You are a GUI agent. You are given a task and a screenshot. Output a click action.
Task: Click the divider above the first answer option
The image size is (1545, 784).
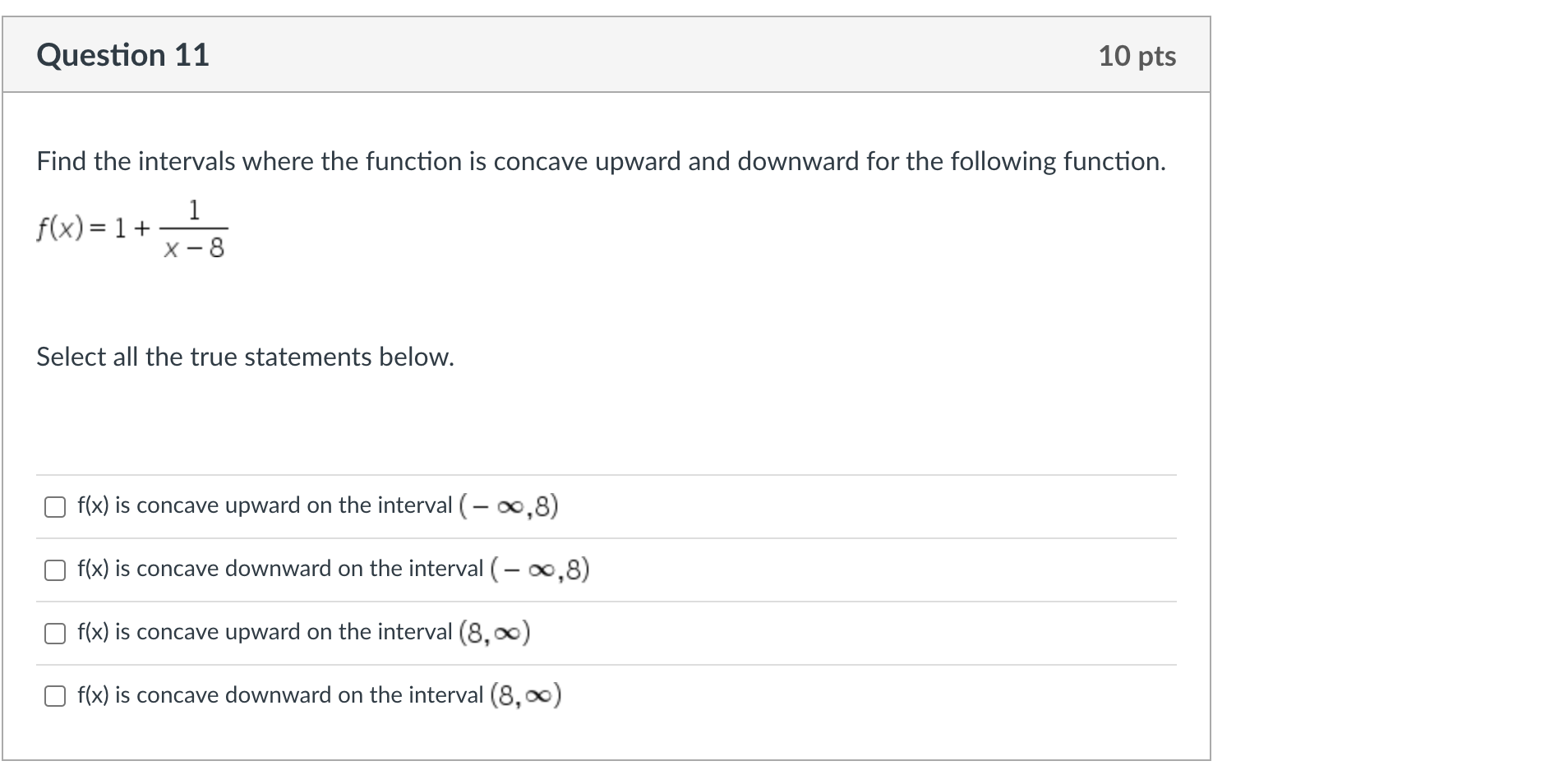pos(606,475)
